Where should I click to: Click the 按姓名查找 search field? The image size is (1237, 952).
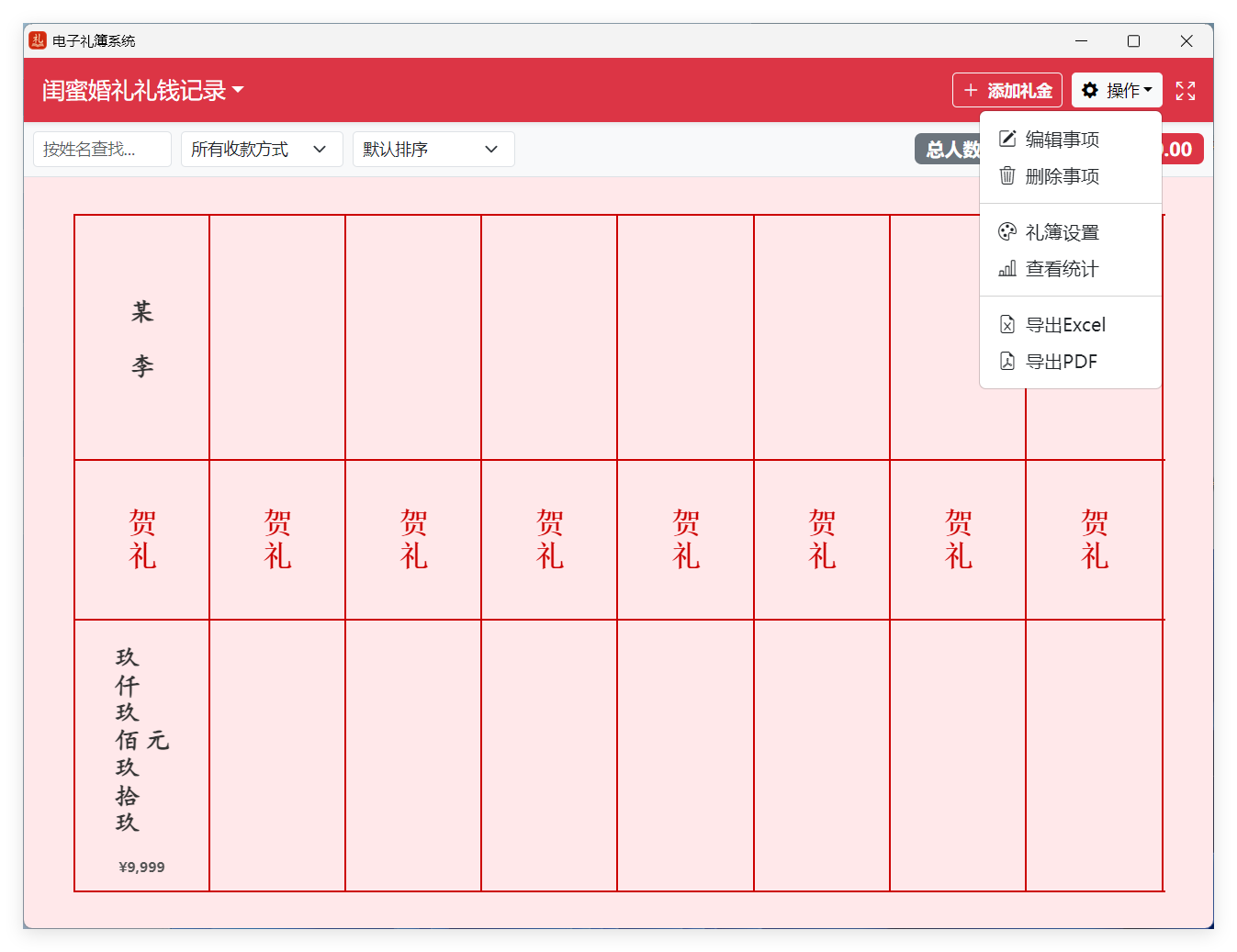coord(101,149)
